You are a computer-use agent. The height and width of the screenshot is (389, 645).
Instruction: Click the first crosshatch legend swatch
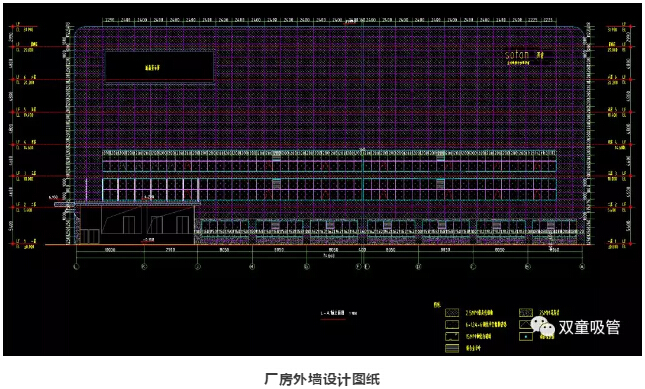pos(452,313)
